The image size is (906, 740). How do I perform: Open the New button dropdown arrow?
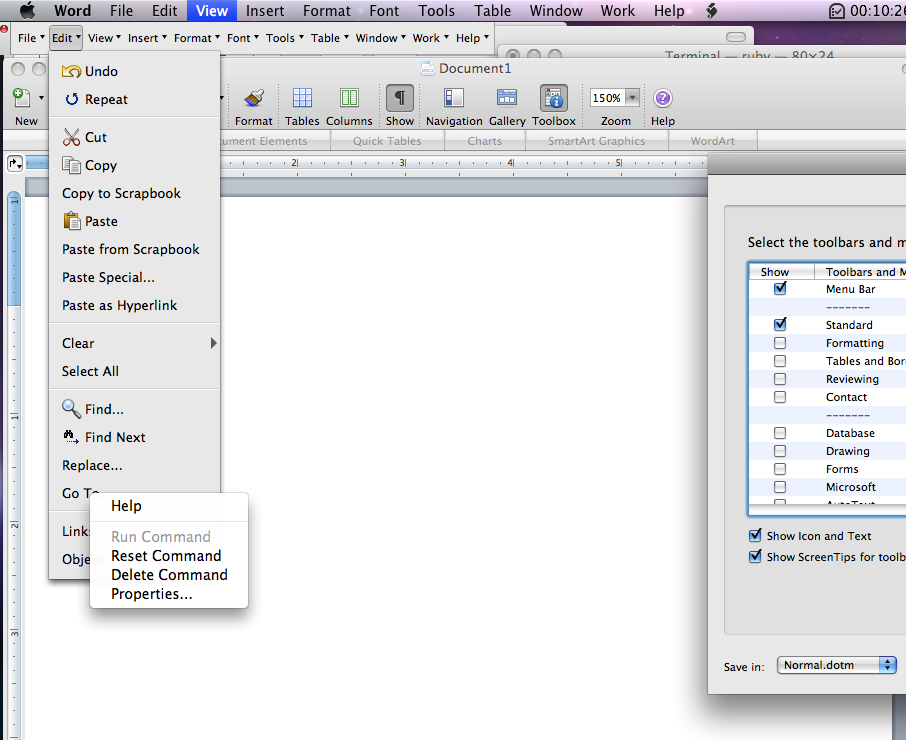pos(41,98)
